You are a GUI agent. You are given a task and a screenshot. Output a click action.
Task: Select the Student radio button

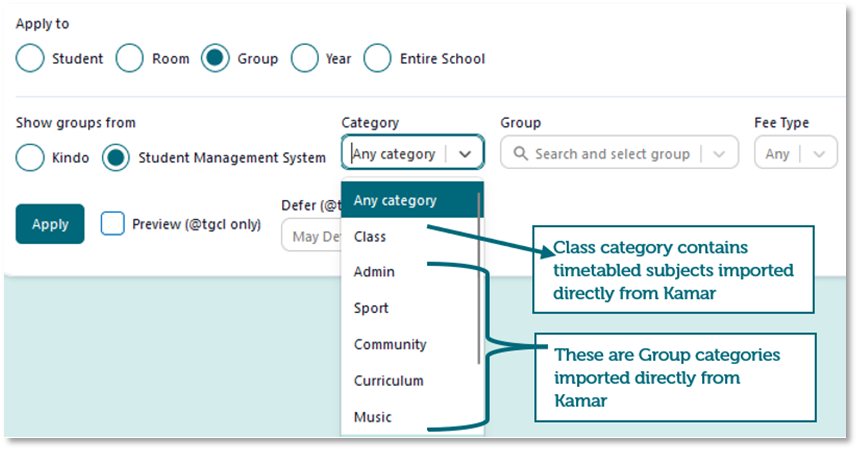[30, 58]
